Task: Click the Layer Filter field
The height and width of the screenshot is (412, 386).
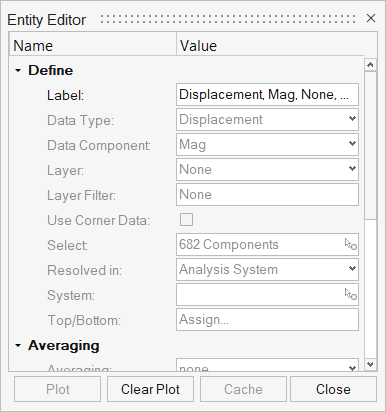Action: click(267, 195)
